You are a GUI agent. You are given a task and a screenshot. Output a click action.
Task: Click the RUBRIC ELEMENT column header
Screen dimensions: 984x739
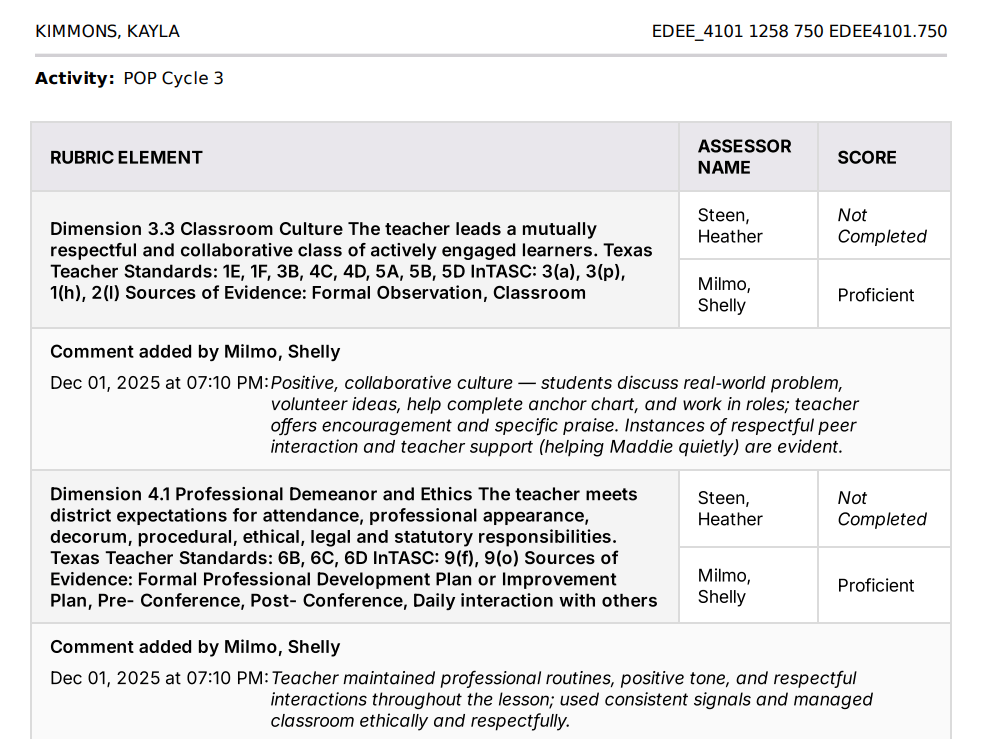[x=126, y=157]
